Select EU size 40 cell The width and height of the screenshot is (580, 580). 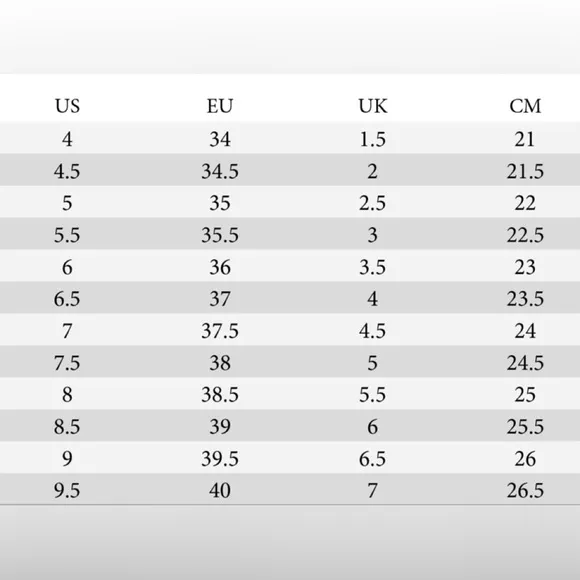tap(220, 490)
